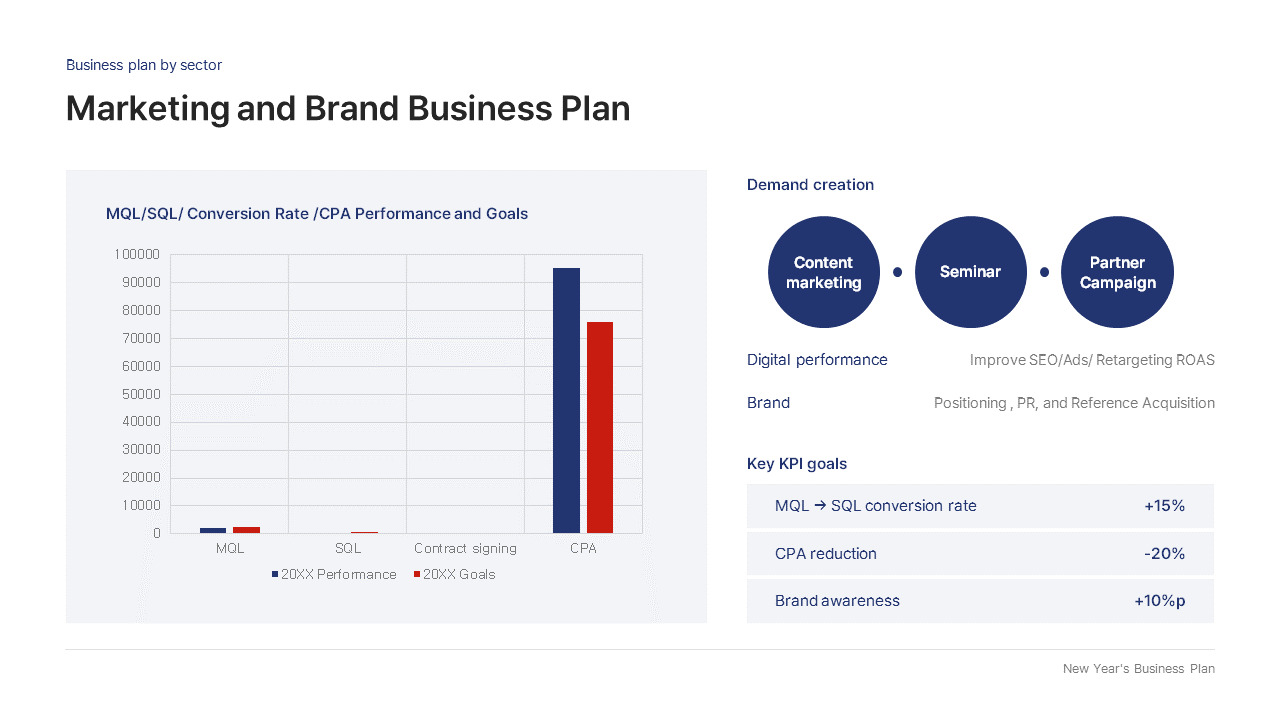
Task: Select the Digital performance label
Action: (817, 360)
